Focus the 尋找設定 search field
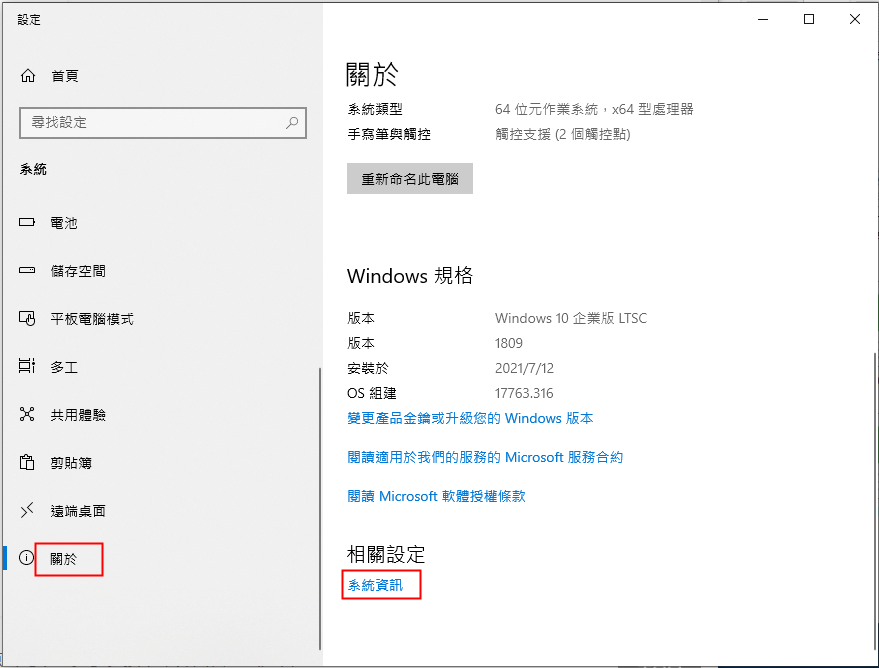879x668 pixels. pyautogui.click(x=163, y=123)
